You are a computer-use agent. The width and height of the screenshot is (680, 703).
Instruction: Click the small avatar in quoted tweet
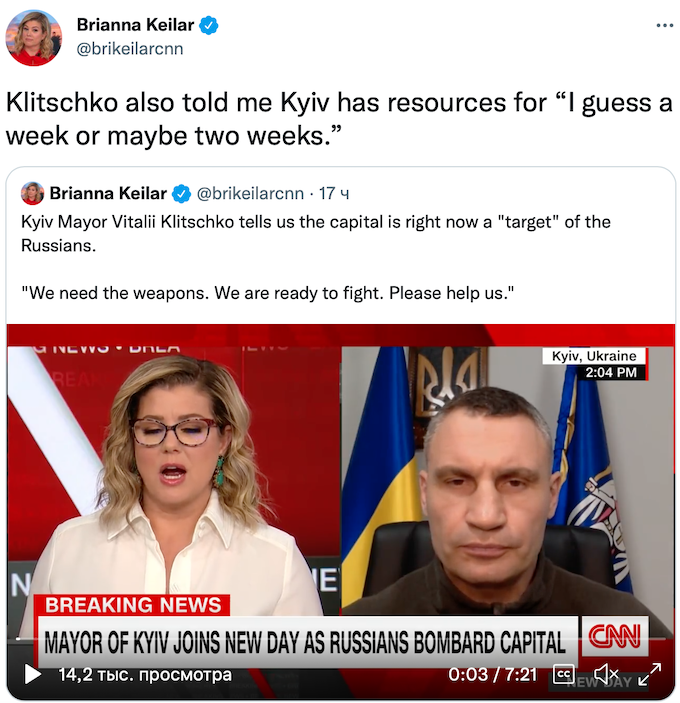(x=32, y=193)
